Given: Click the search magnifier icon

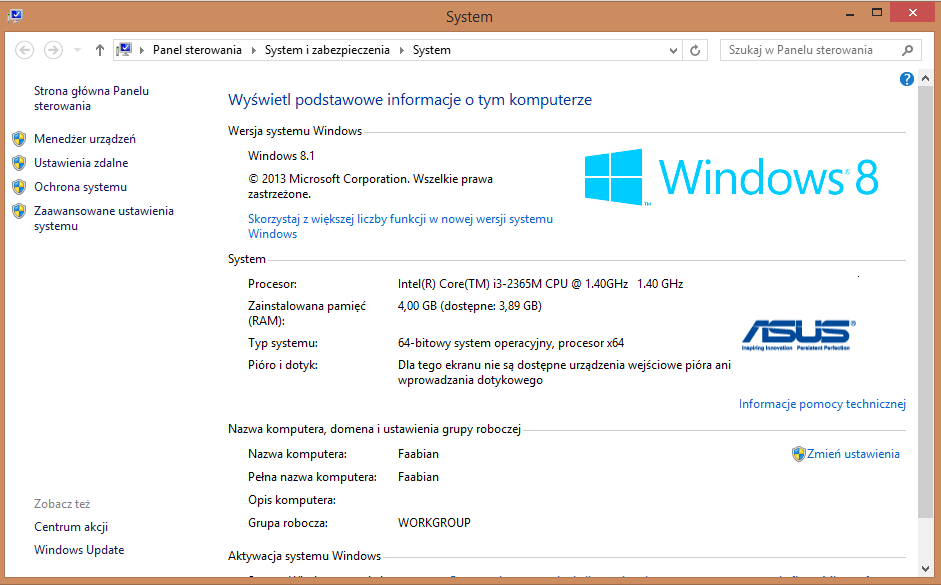Looking at the screenshot, I should (907, 50).
